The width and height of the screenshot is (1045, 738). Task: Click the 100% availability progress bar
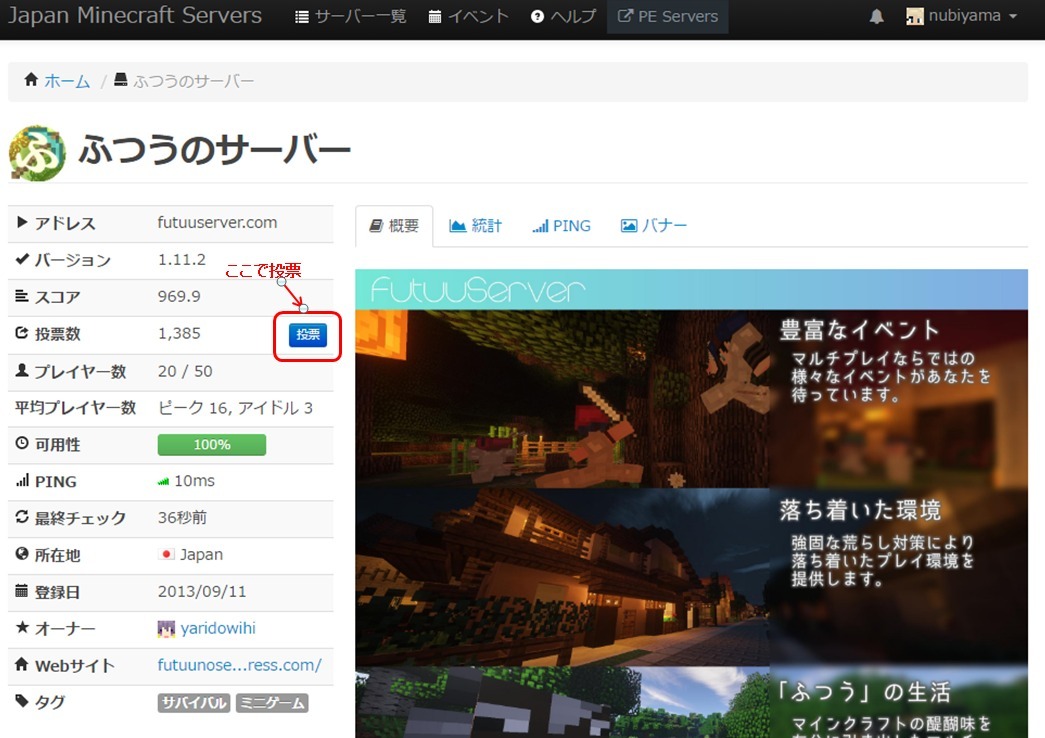[x=212, y=444]
